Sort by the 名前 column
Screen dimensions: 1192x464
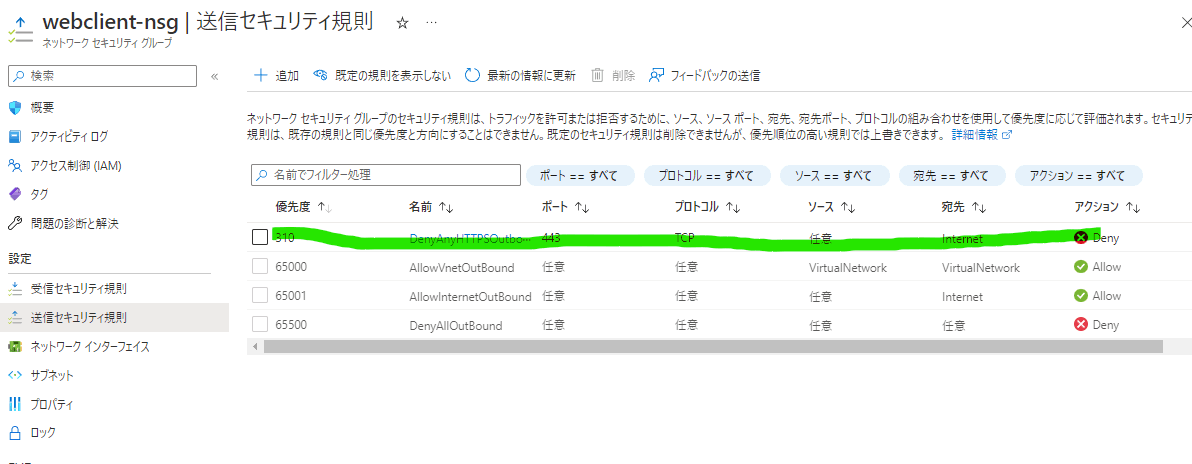tap(431, 207)
